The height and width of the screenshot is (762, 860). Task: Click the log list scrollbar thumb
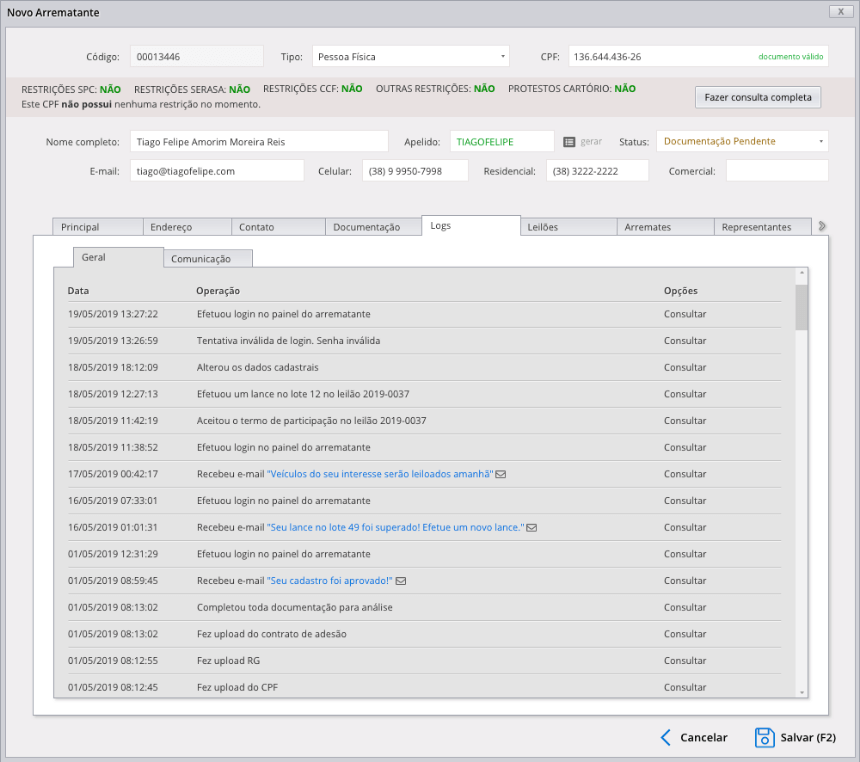point(801,307)
